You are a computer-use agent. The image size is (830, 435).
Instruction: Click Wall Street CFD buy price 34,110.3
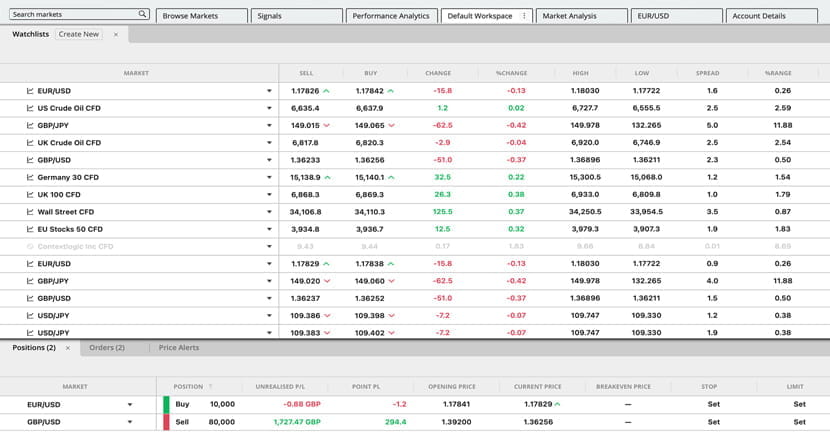(x=370, y=212)
